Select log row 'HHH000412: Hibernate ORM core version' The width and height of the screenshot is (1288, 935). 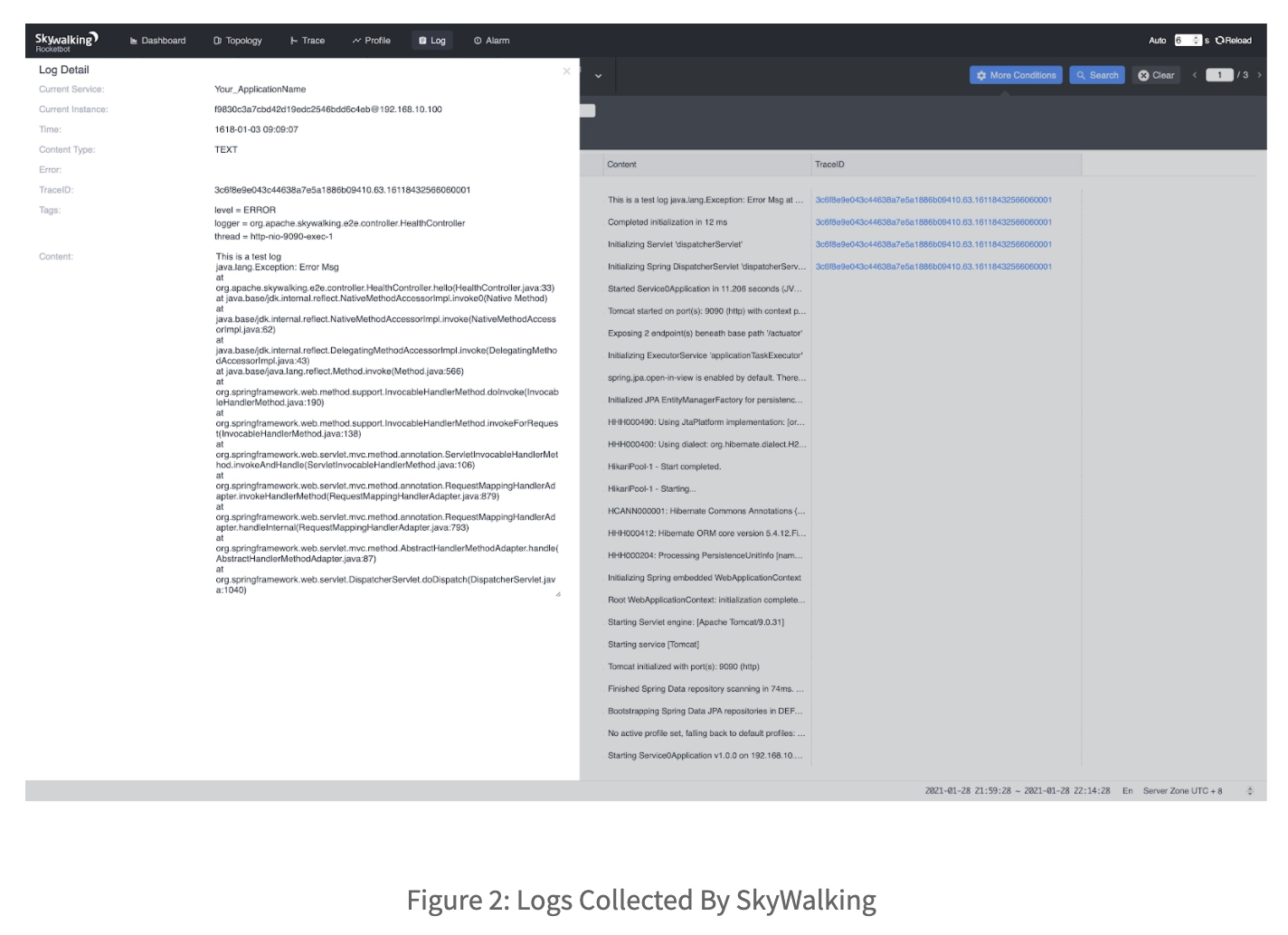point(706,534)
